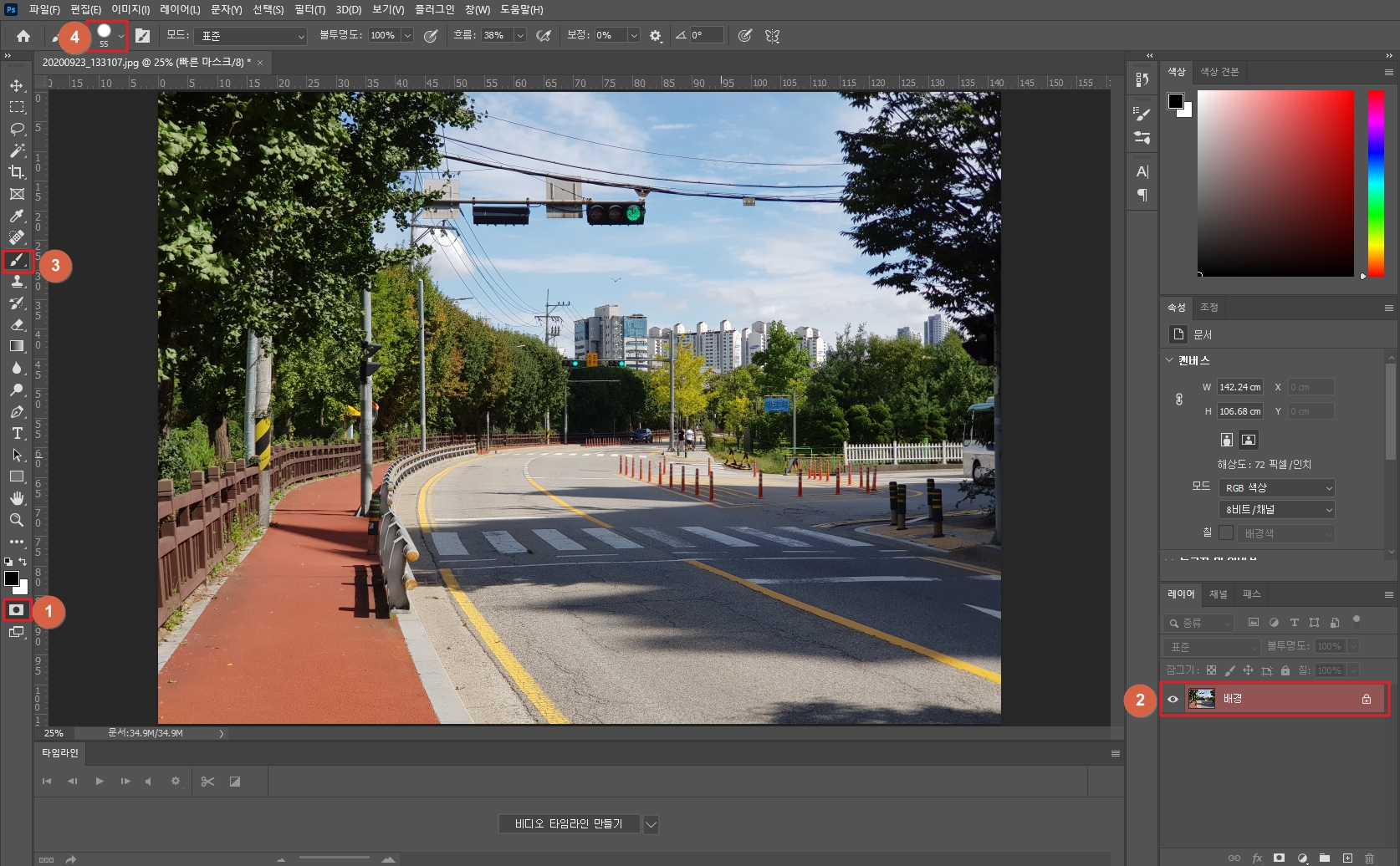Select the Magic Wand tool

coord(17,150)
